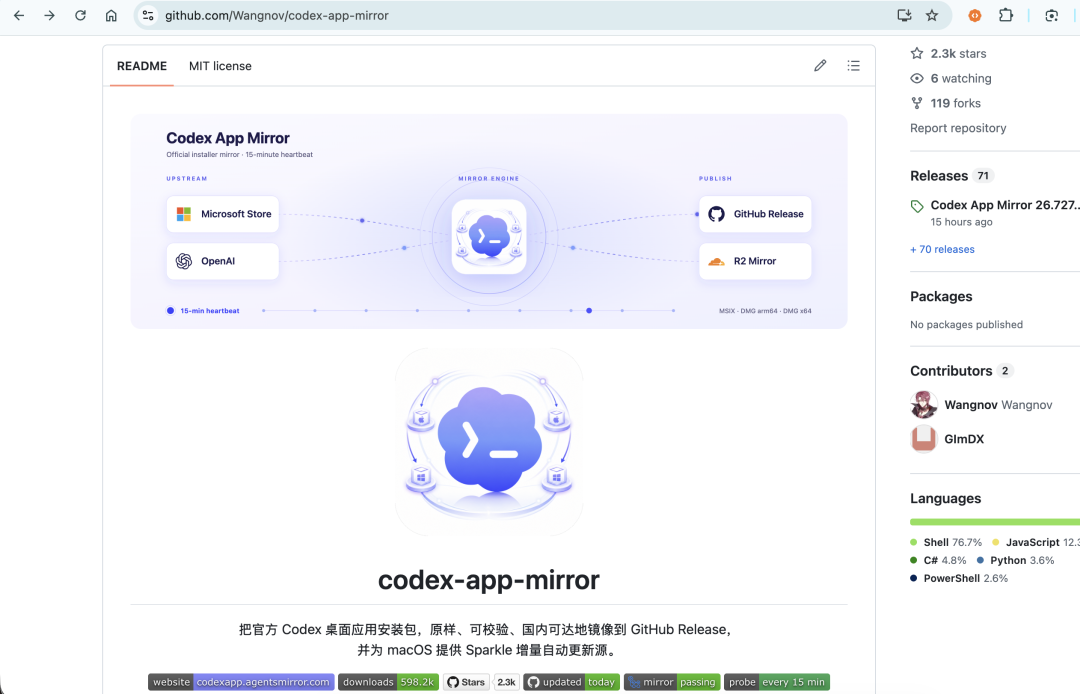Click the fork icon beside 119 forks

click(x=917, y=103)
